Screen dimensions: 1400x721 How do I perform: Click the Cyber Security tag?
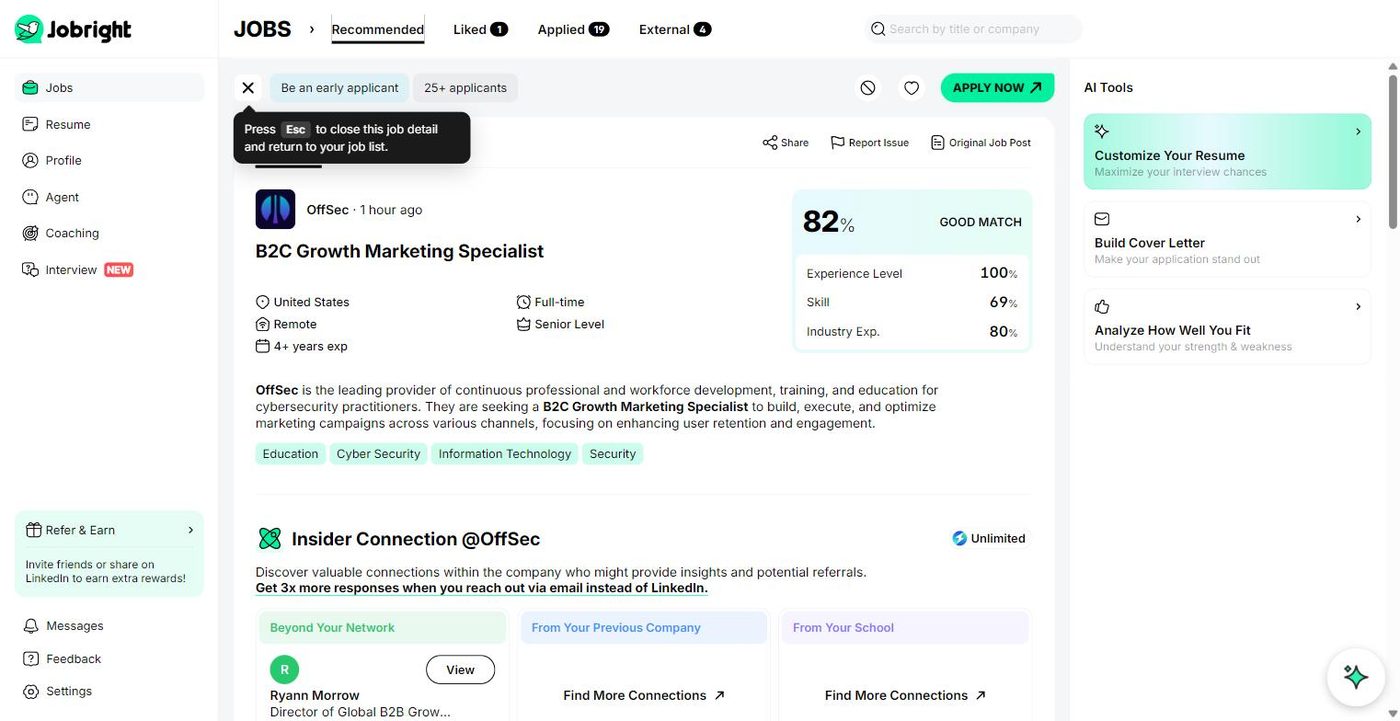(378, 454)
